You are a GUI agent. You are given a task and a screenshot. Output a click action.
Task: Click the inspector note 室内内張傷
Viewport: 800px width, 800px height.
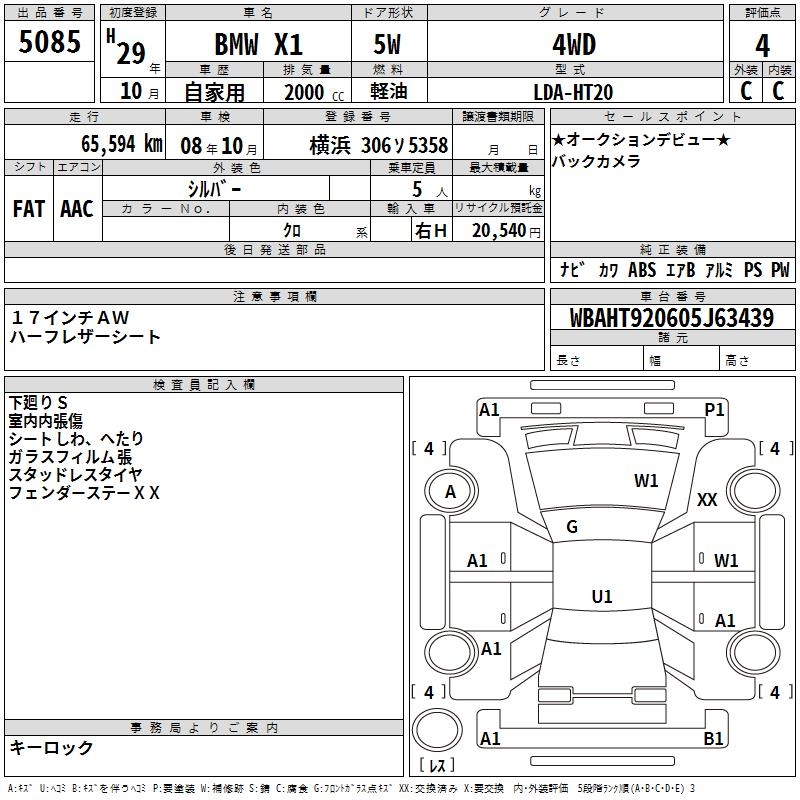45,420
